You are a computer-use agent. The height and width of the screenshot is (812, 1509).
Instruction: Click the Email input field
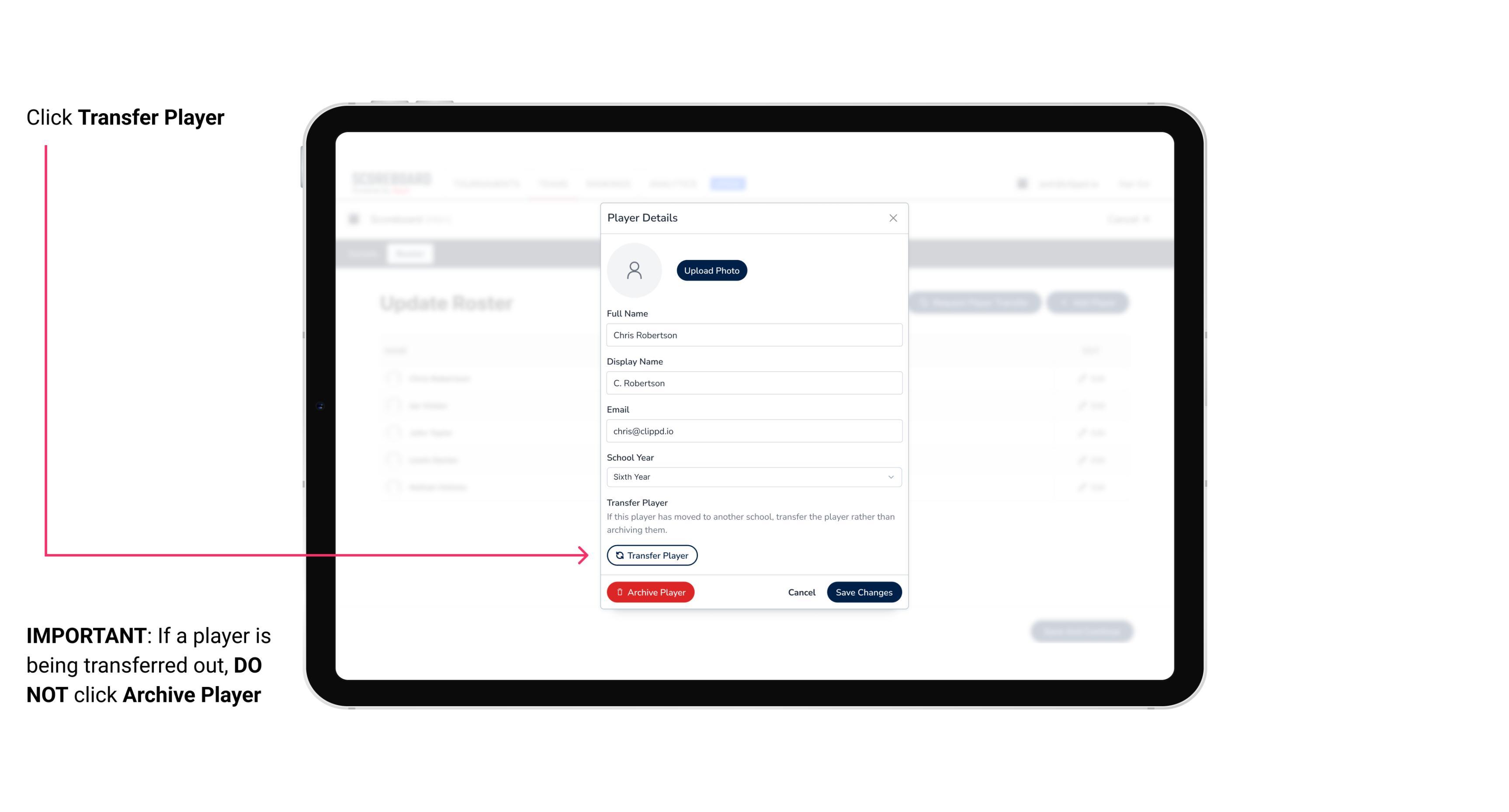pos(753,430)
